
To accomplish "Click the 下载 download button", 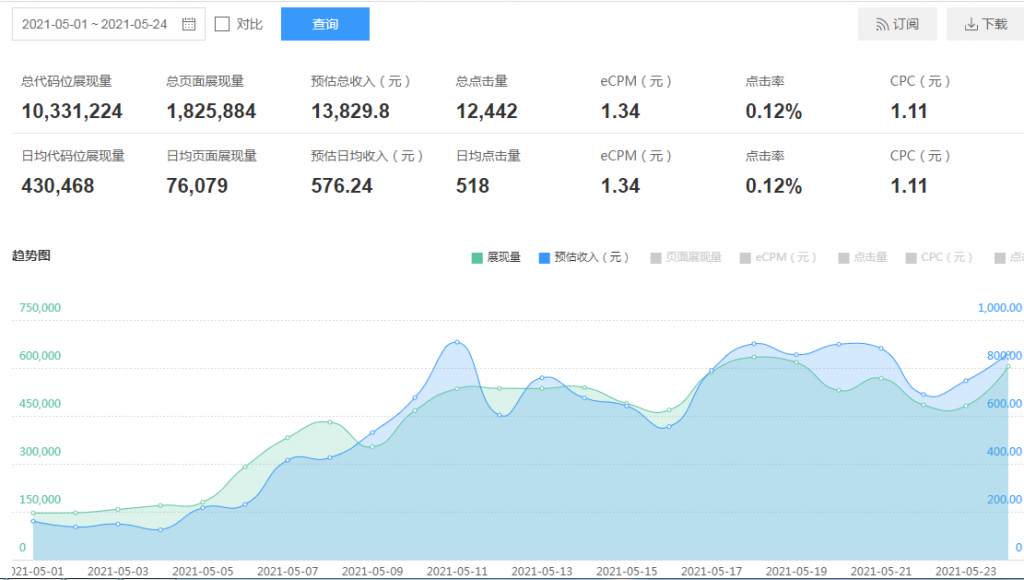I will click(985, 24).
